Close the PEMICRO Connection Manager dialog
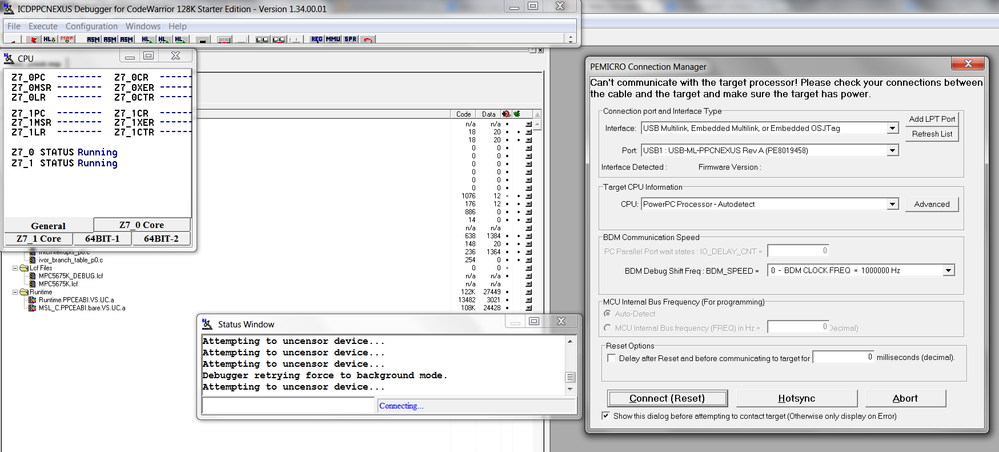 968,64
